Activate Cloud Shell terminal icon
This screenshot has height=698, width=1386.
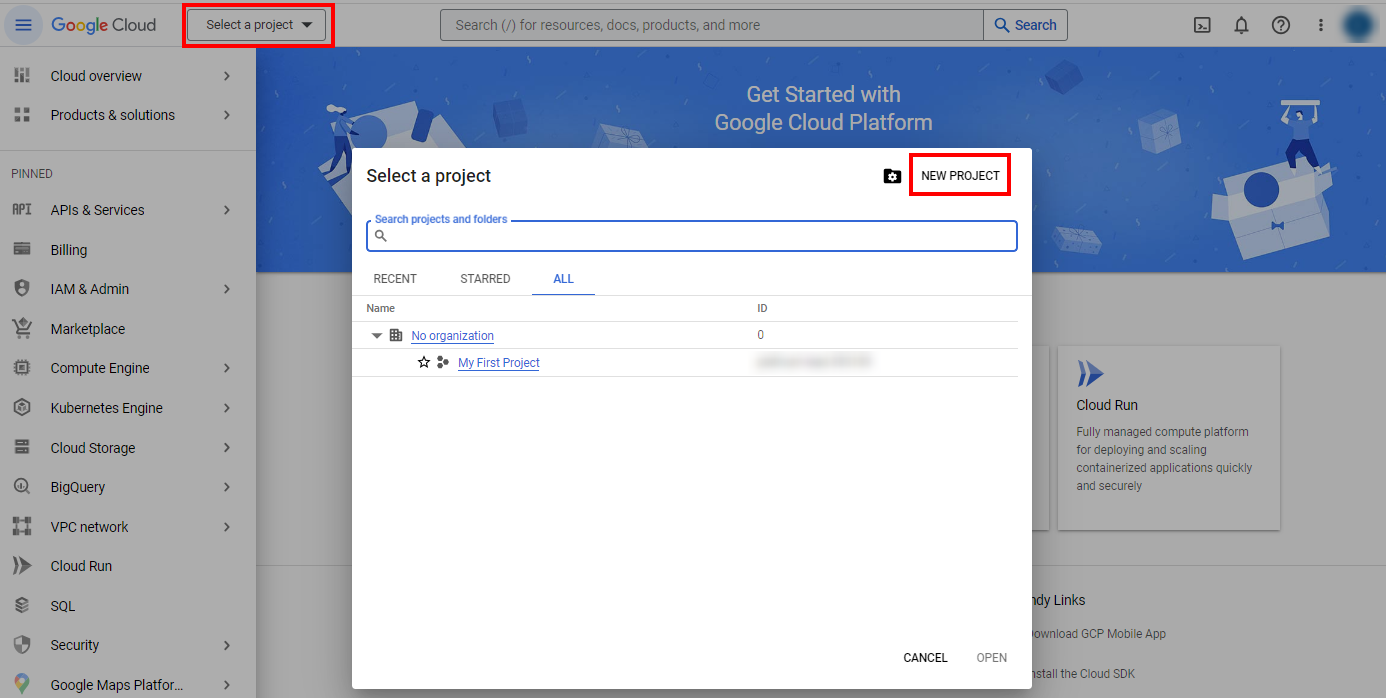(x=1202, y=26)
